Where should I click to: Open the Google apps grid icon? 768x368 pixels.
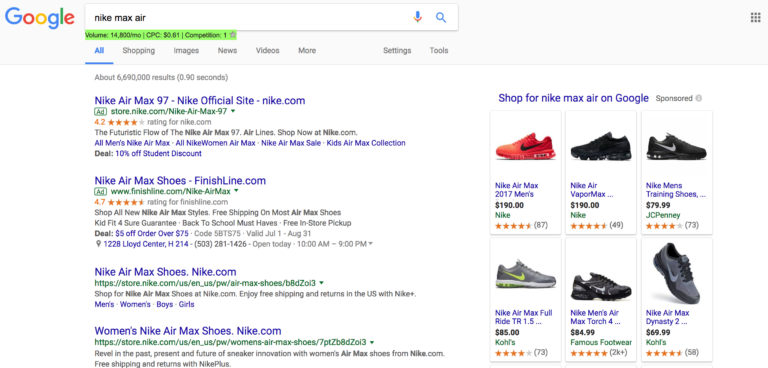tap(755, 18)
